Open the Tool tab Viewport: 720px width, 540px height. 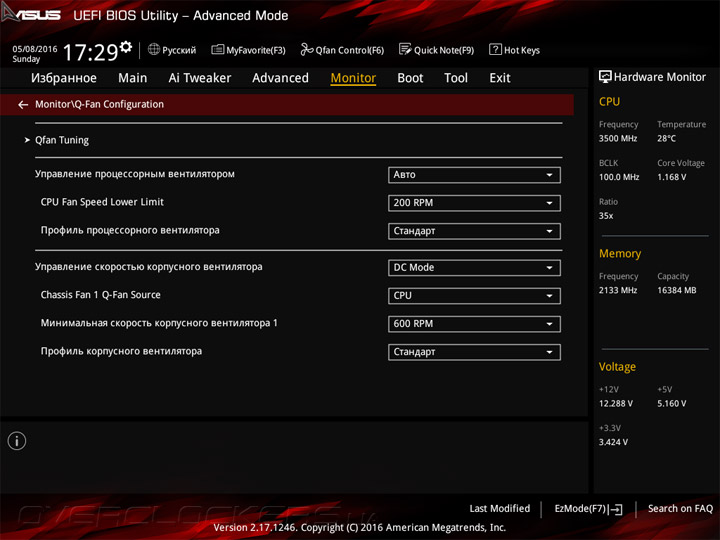(x=456, y=78)
